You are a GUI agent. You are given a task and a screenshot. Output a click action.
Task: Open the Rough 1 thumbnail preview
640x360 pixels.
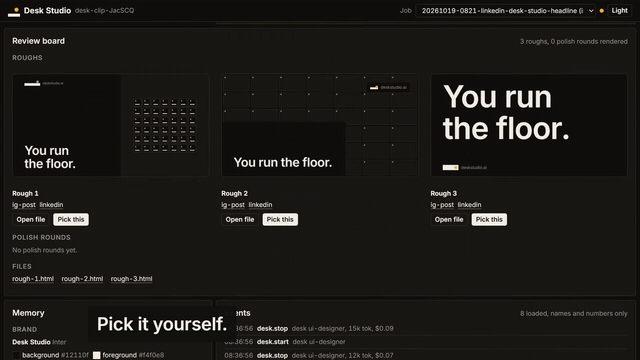pos(111,125)
